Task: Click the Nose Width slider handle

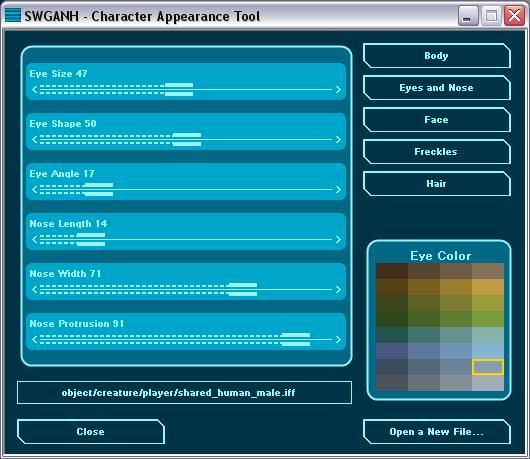Action: pyautogui.click(x=243, y=290)
